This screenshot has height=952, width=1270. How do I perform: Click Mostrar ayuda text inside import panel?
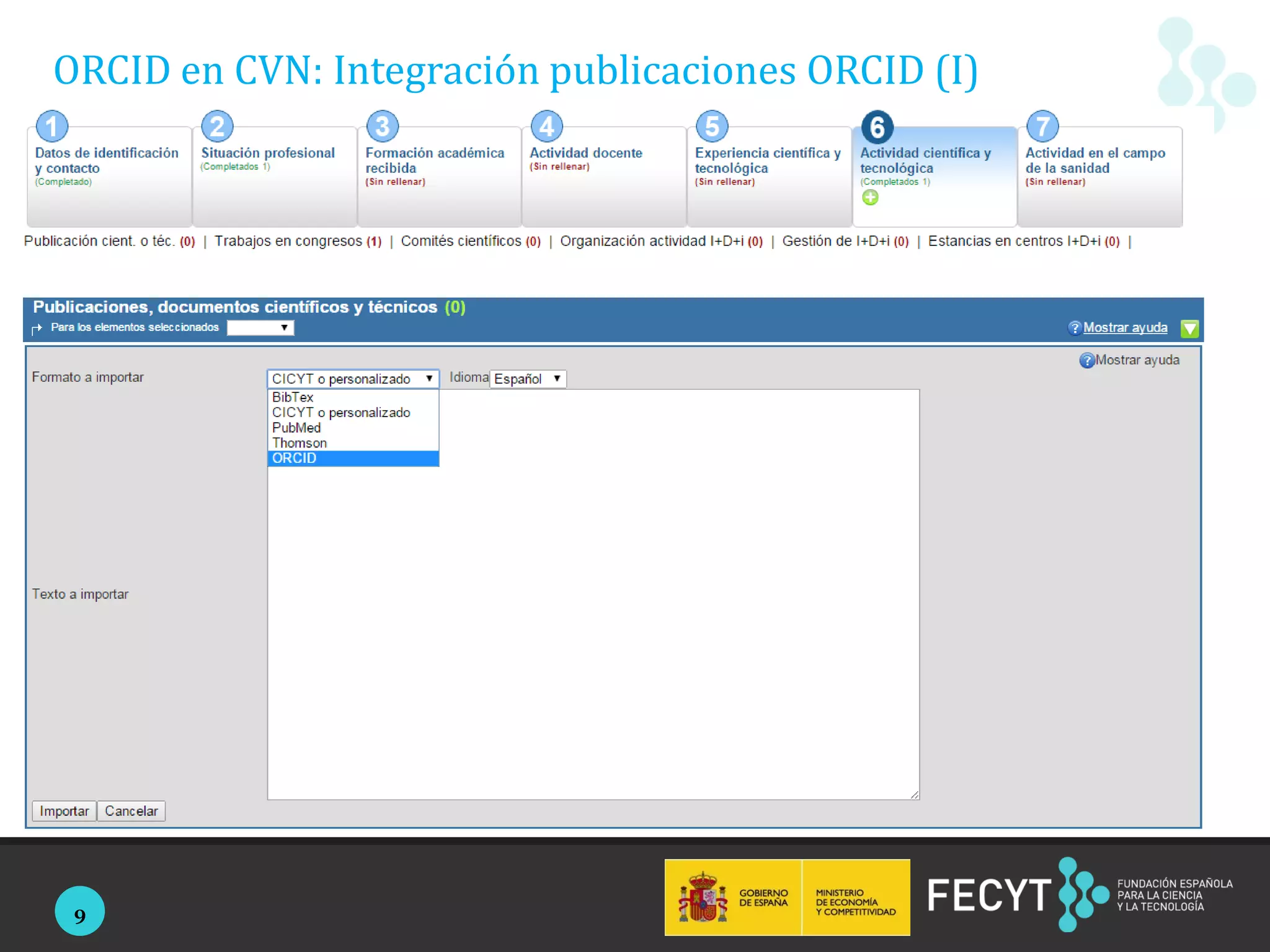pyautogui.click(x=1137, y=360)
